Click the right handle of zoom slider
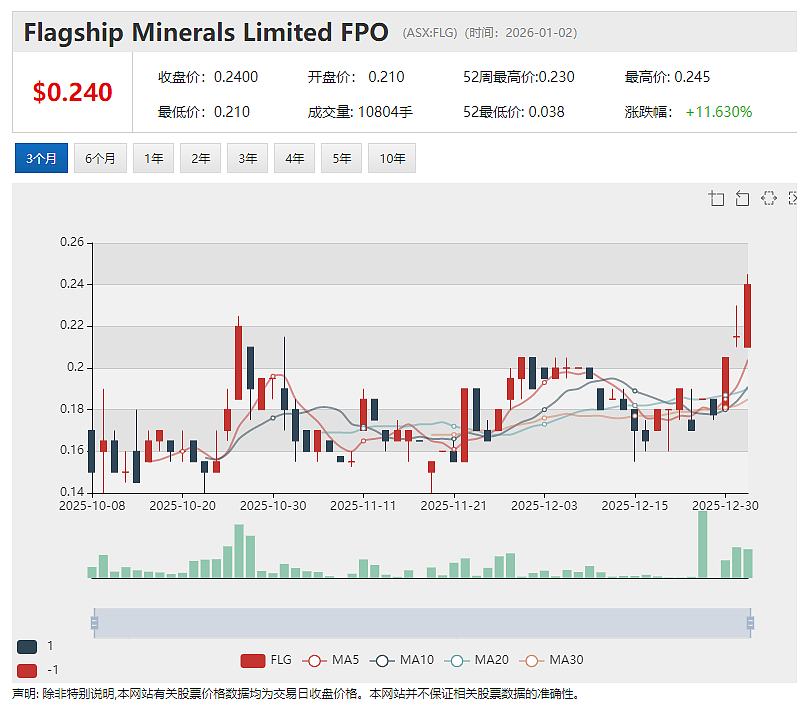 (751, 623)
